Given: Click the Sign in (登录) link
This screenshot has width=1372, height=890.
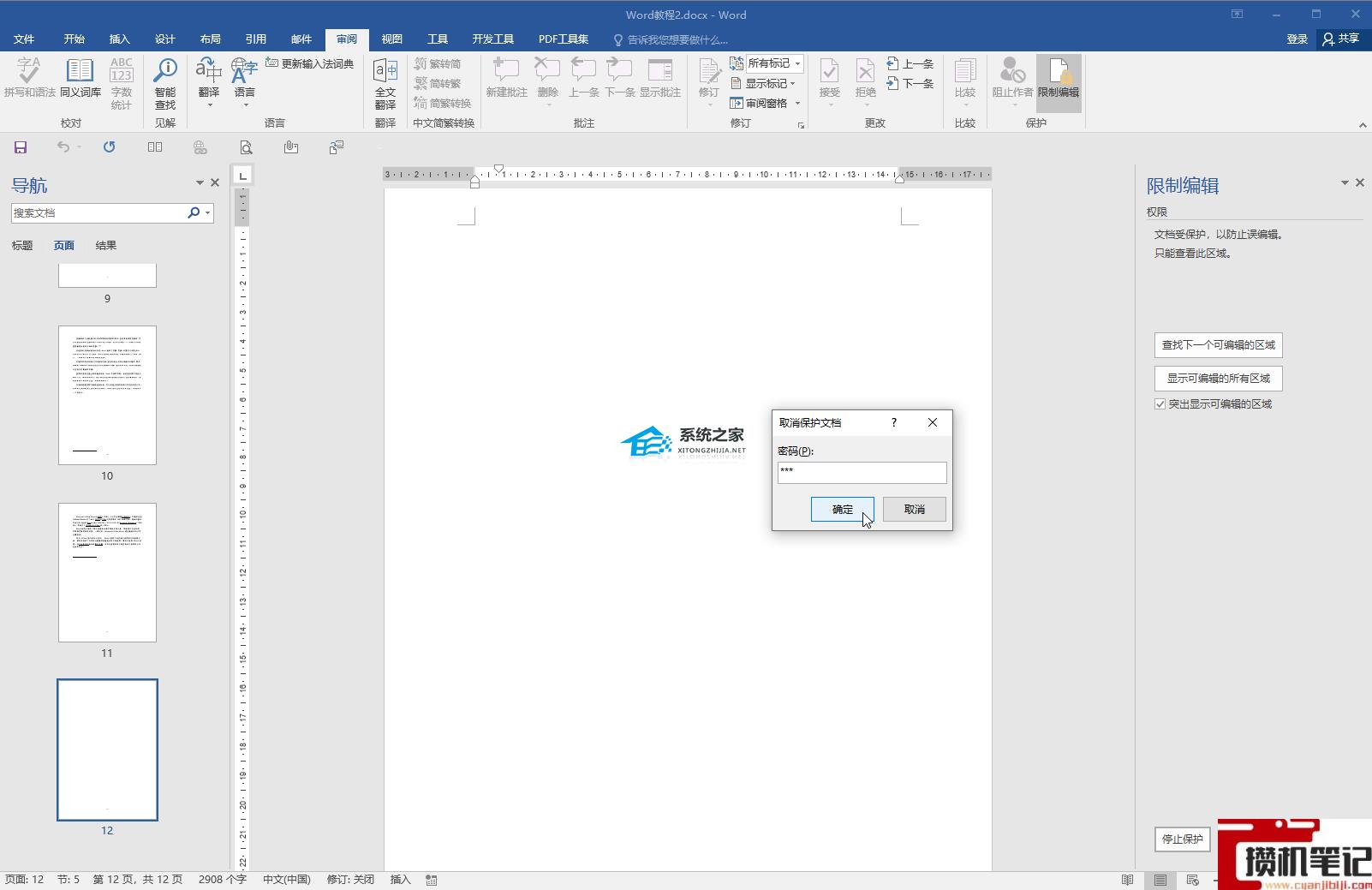Looking at the screenshot, I should click(1297, 39).
